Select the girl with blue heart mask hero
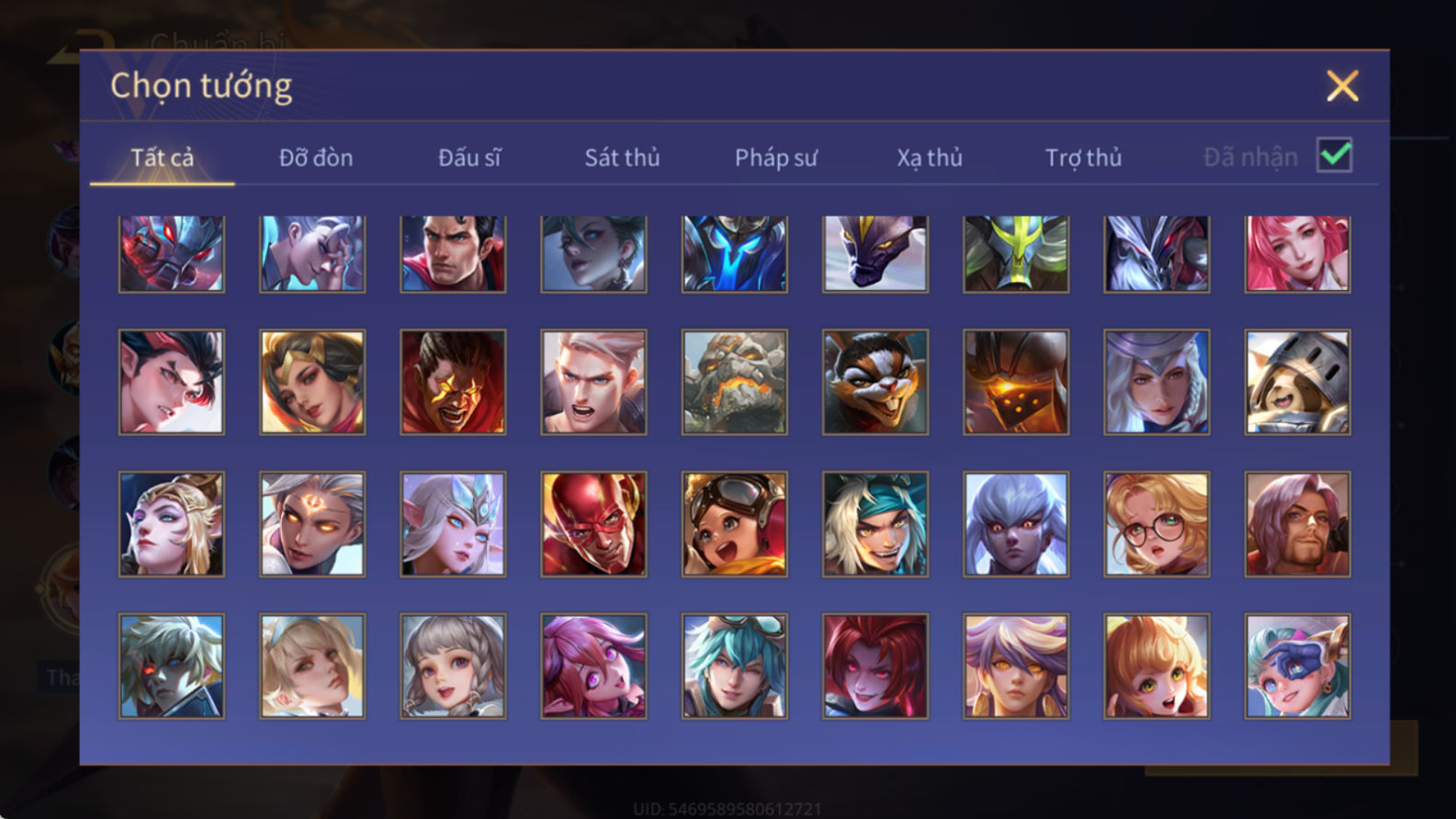The width and height of the screenshot is (1456, 819). pos(1297,667)
